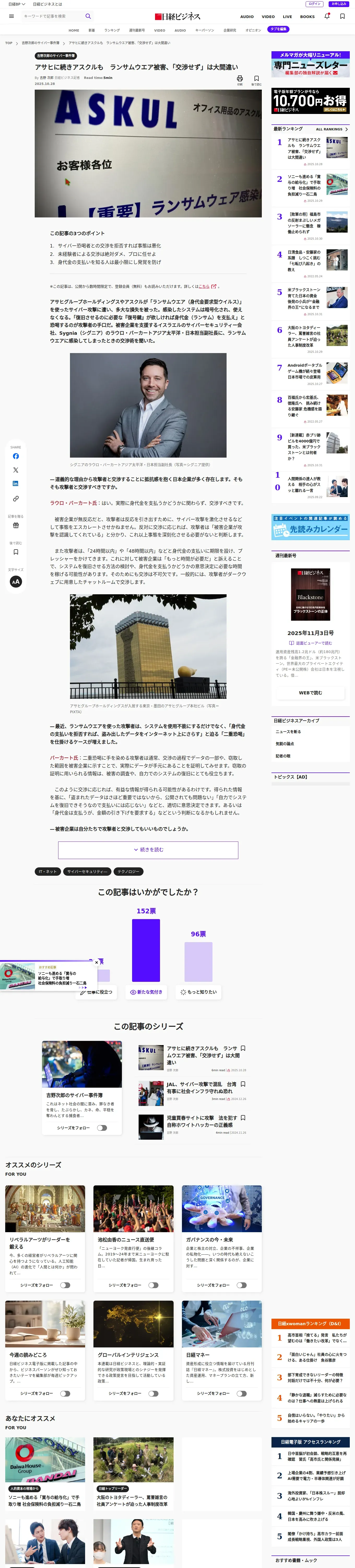Open BOOKS in the top header

(x=307, y=17)
